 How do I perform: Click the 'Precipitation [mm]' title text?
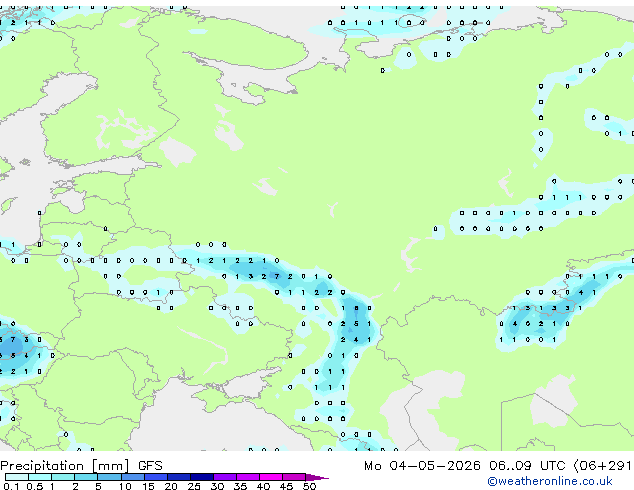[65, 466]
